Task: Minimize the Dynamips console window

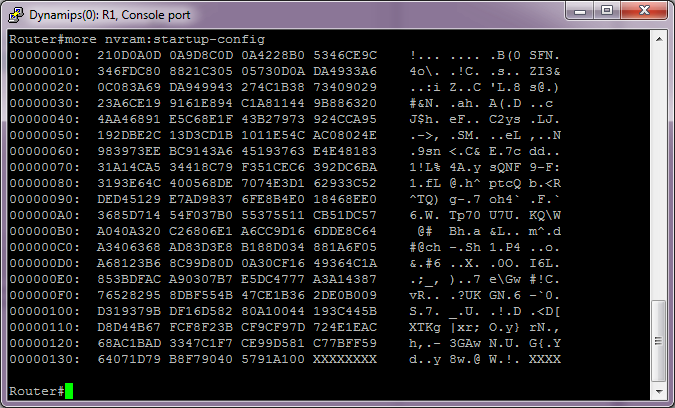Action: [x=579, y=11]
